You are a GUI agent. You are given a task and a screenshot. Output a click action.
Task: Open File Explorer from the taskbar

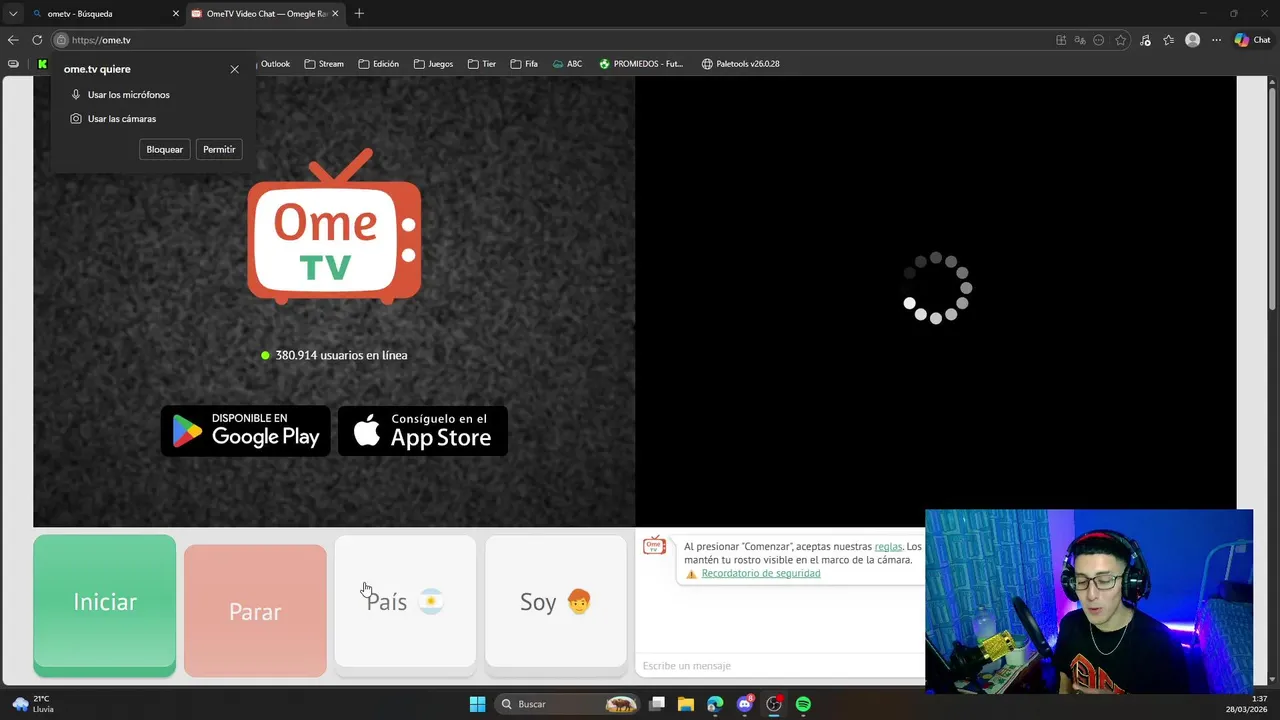(x=686, y=704)
